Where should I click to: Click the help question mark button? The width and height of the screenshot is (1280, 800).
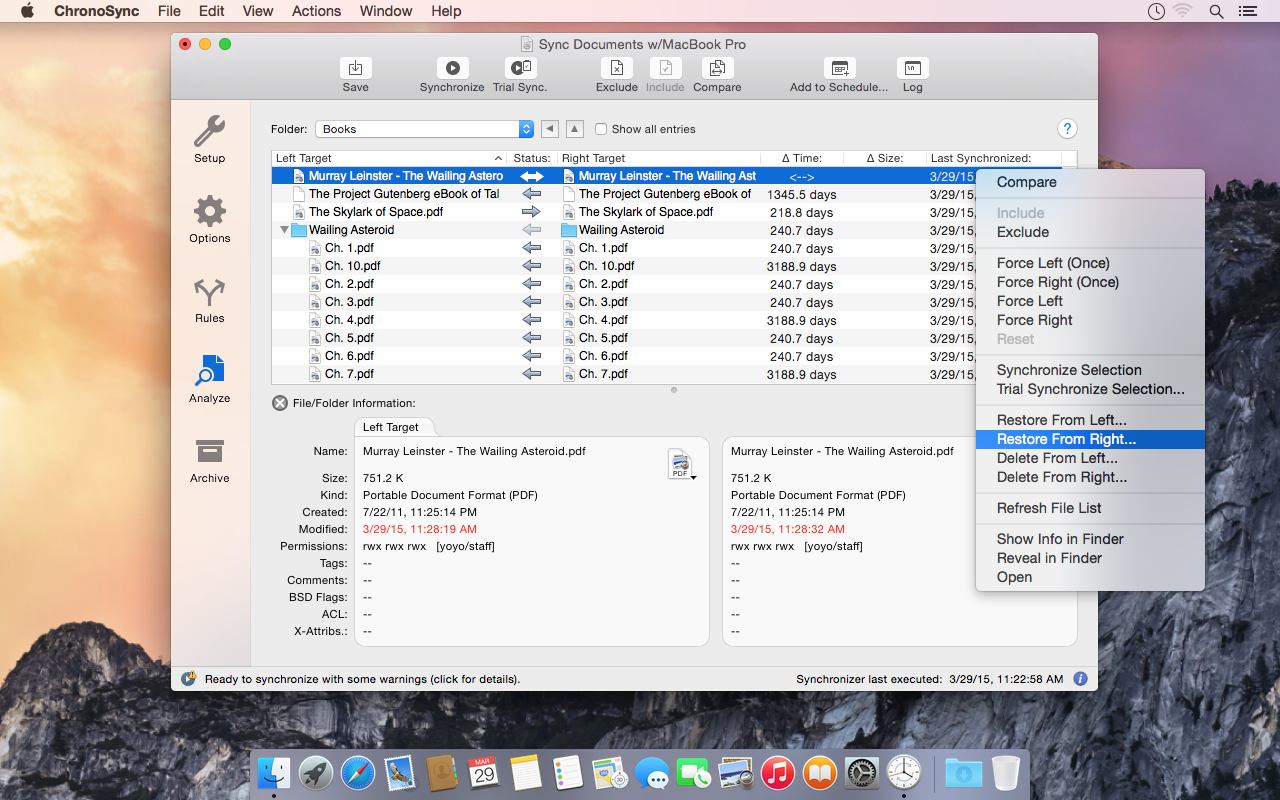pos(1067,128)
